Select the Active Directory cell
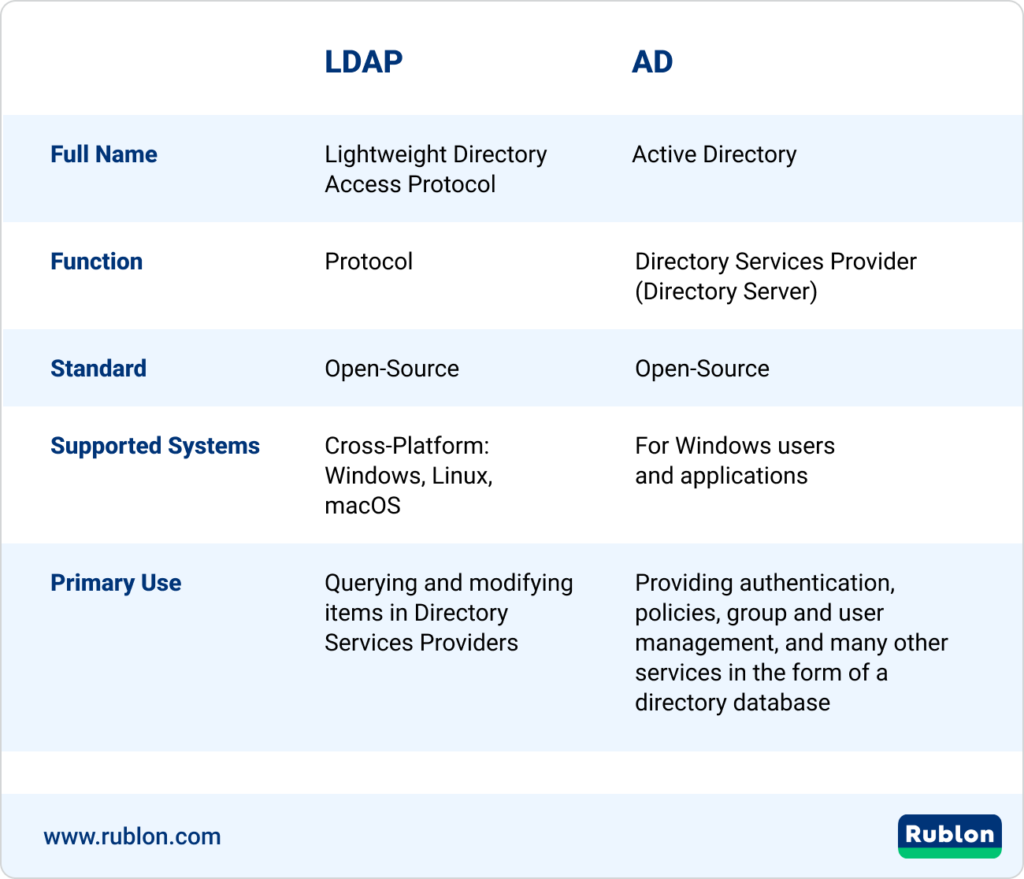Viewport: 1024px width, 879px height. (712, 154)
